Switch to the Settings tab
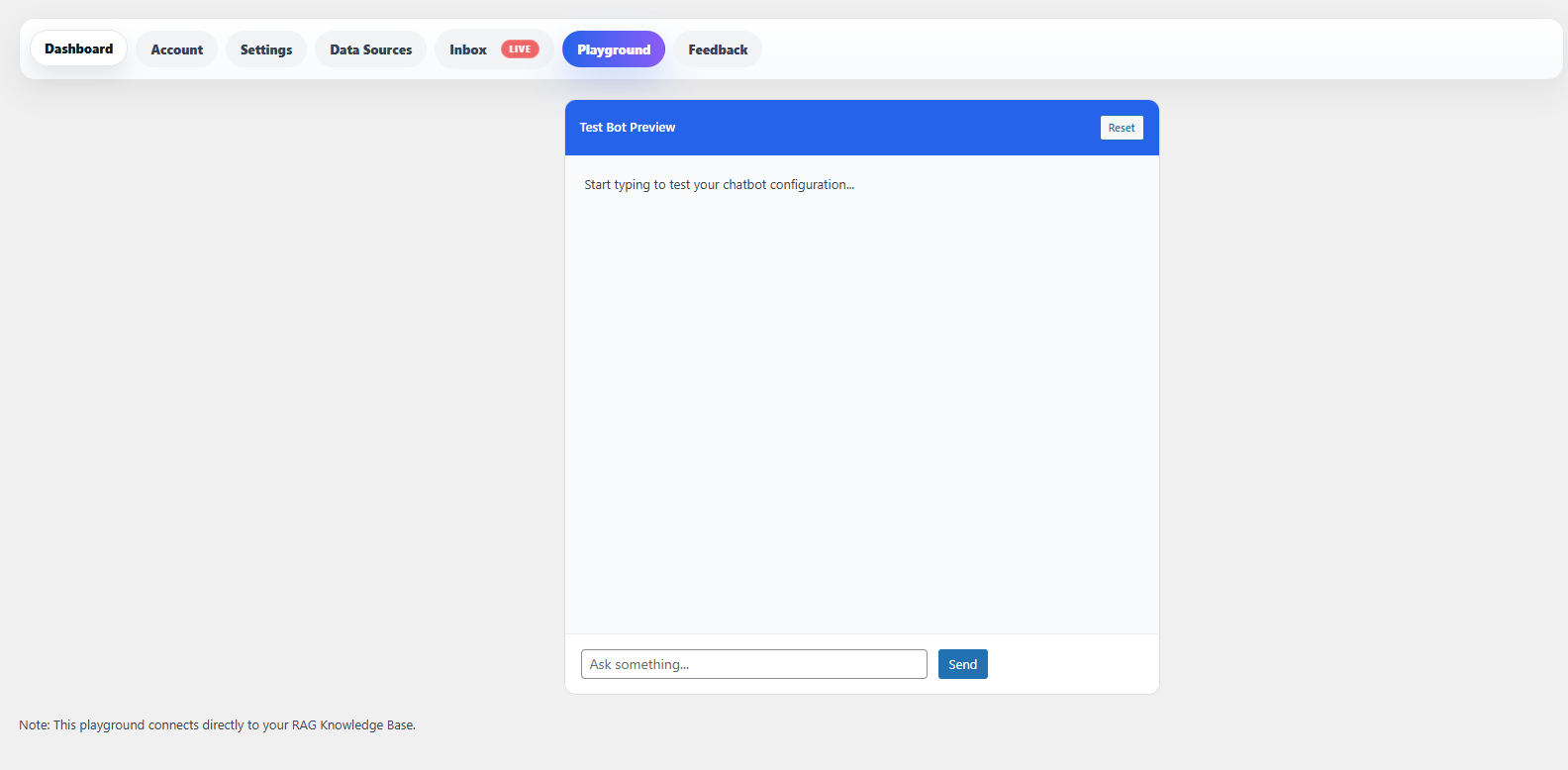This screenshot has width=1568, height=770. [266, 49]
